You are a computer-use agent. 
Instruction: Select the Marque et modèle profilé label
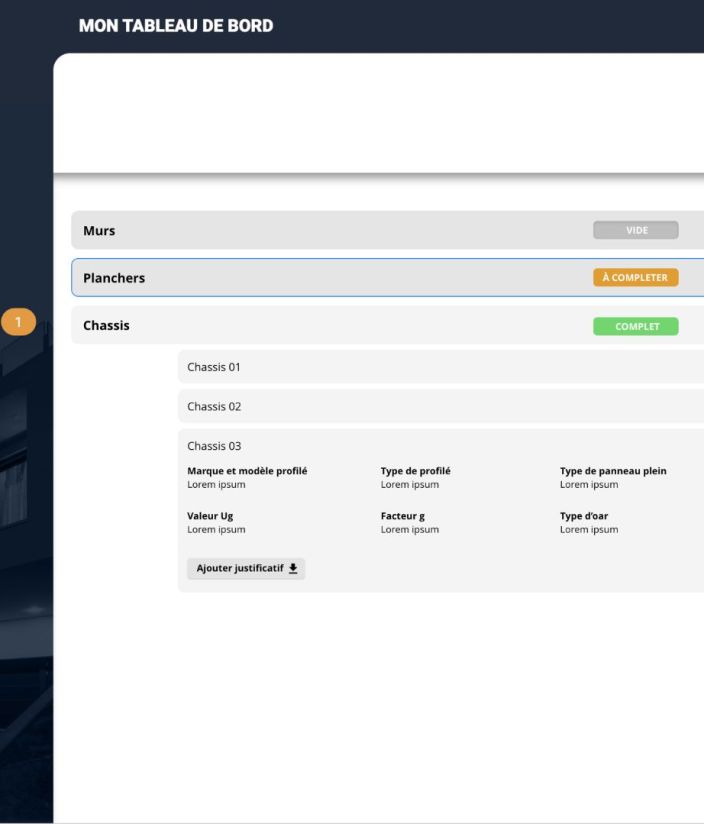tap(247, 471)
